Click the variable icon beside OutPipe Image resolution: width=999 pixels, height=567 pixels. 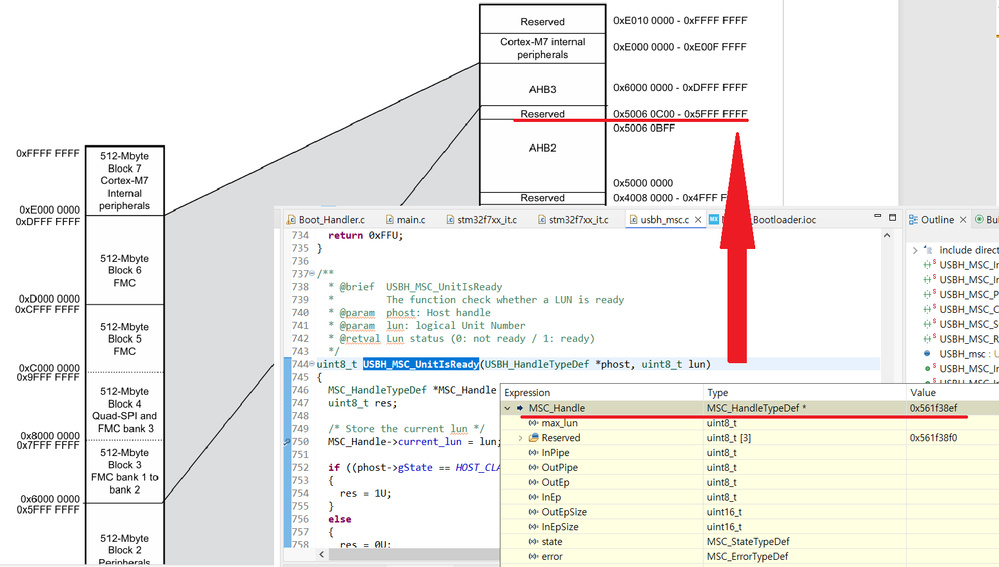coord(533,468)
